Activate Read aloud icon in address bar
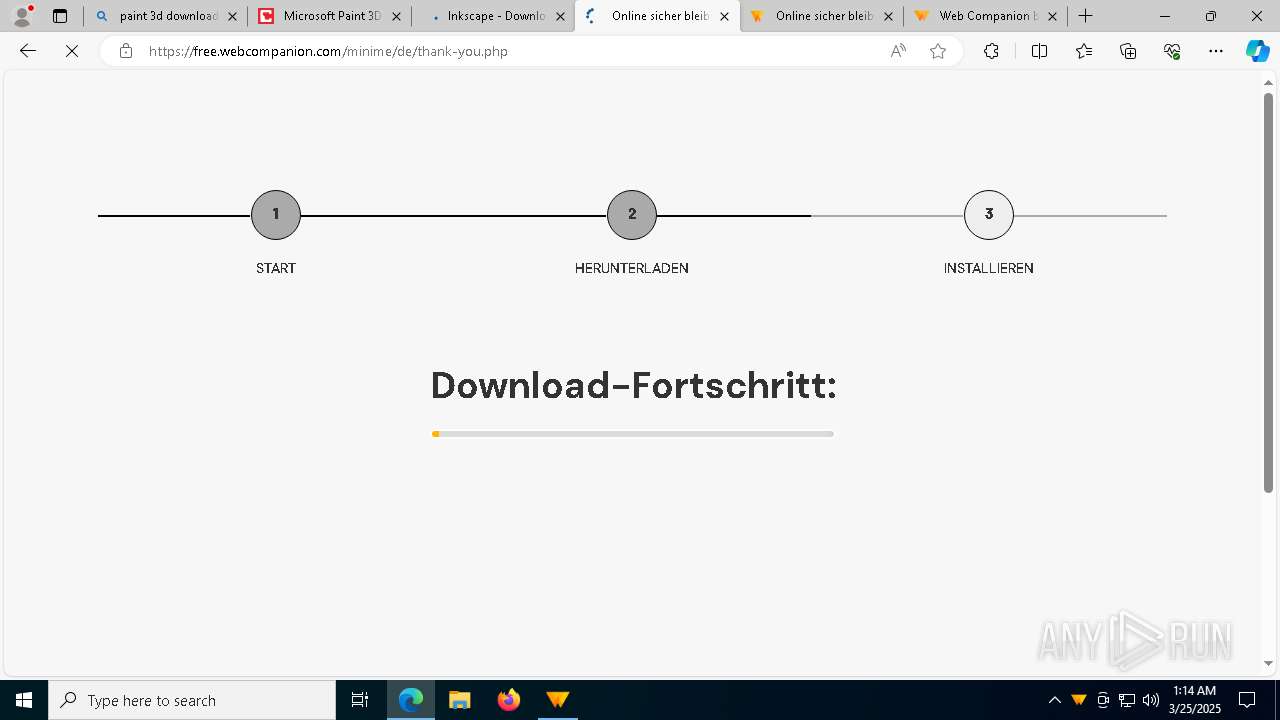Image resolution: width=1280 pixels, height=720 pixels. pyautogui.click(x=898, y=51)
